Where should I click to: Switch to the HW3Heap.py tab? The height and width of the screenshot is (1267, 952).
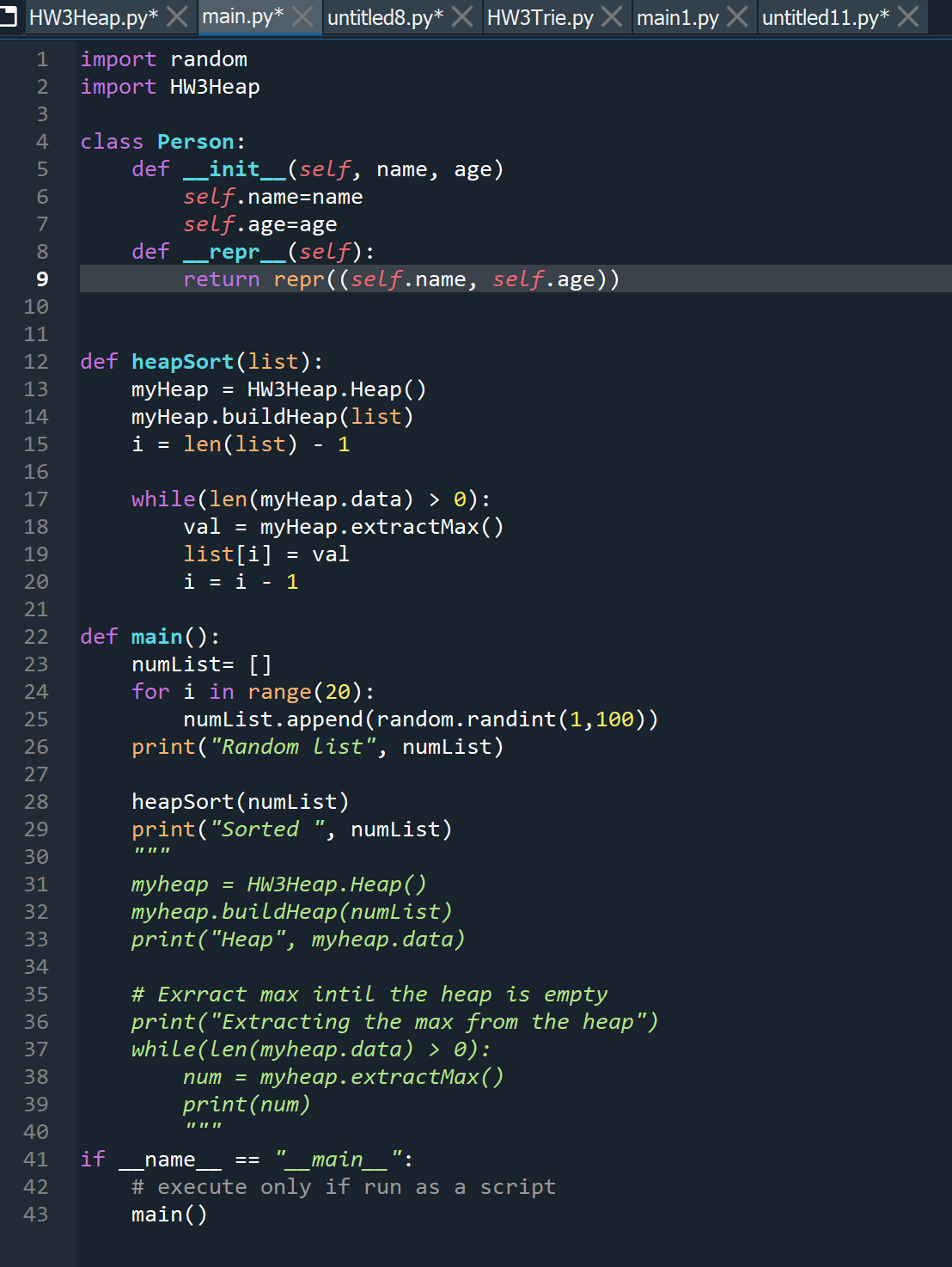click(95, 16)
